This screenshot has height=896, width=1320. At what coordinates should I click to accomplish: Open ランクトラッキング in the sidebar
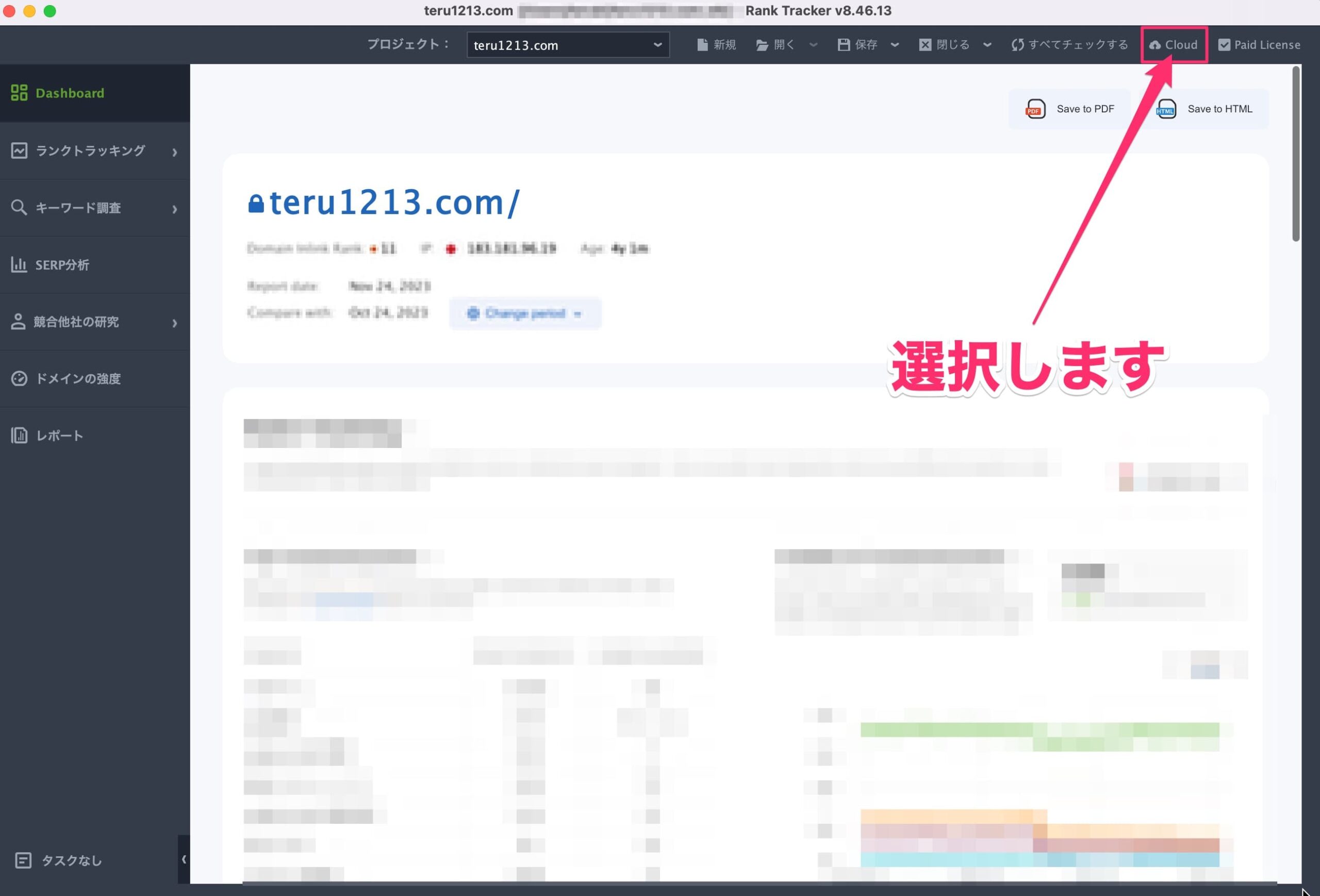point(95,151)
